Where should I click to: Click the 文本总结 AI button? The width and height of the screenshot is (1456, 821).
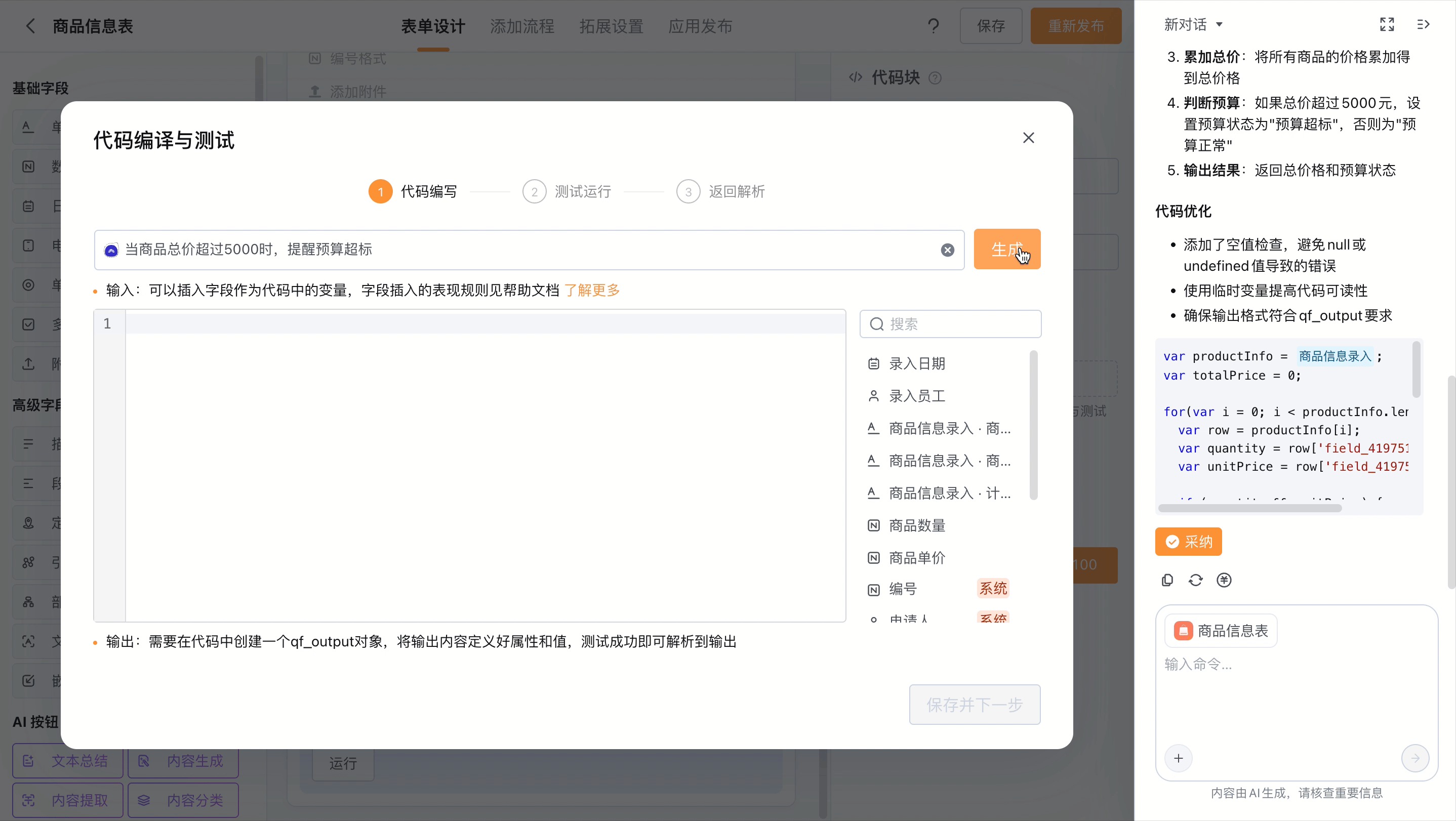[68, 761]
